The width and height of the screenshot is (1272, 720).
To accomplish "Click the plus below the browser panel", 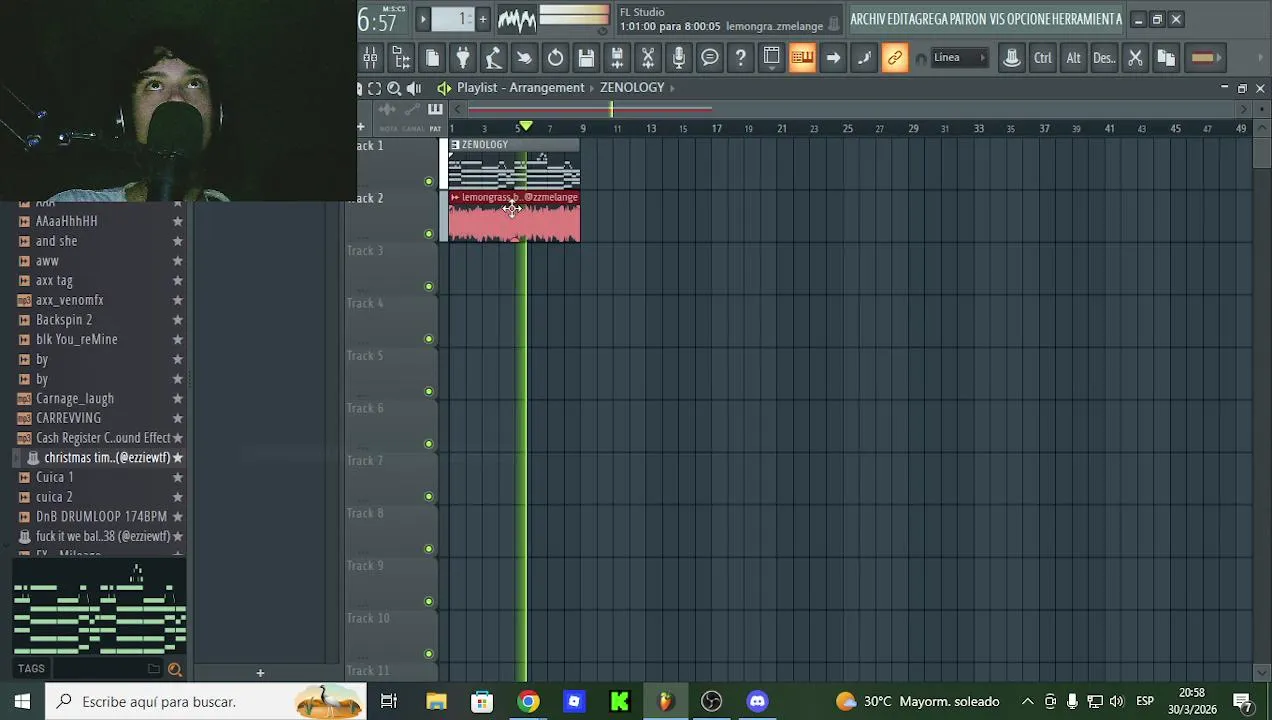I will pos(260,673).
